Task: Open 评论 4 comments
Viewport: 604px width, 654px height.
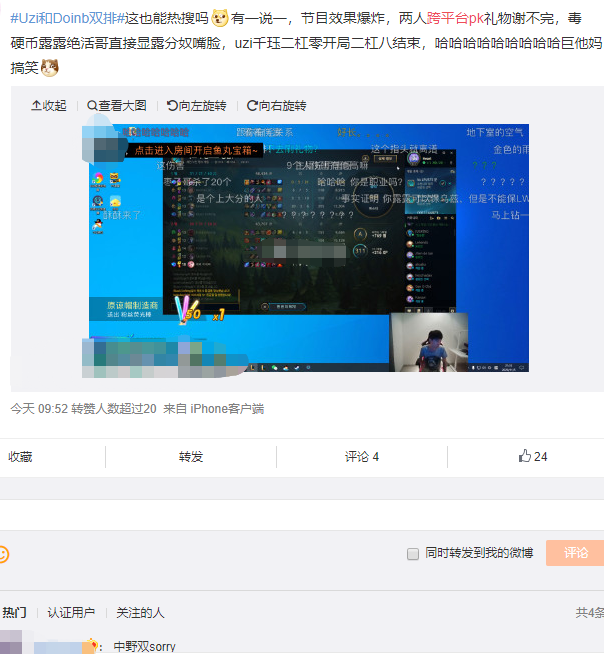Action: [362, 457]
